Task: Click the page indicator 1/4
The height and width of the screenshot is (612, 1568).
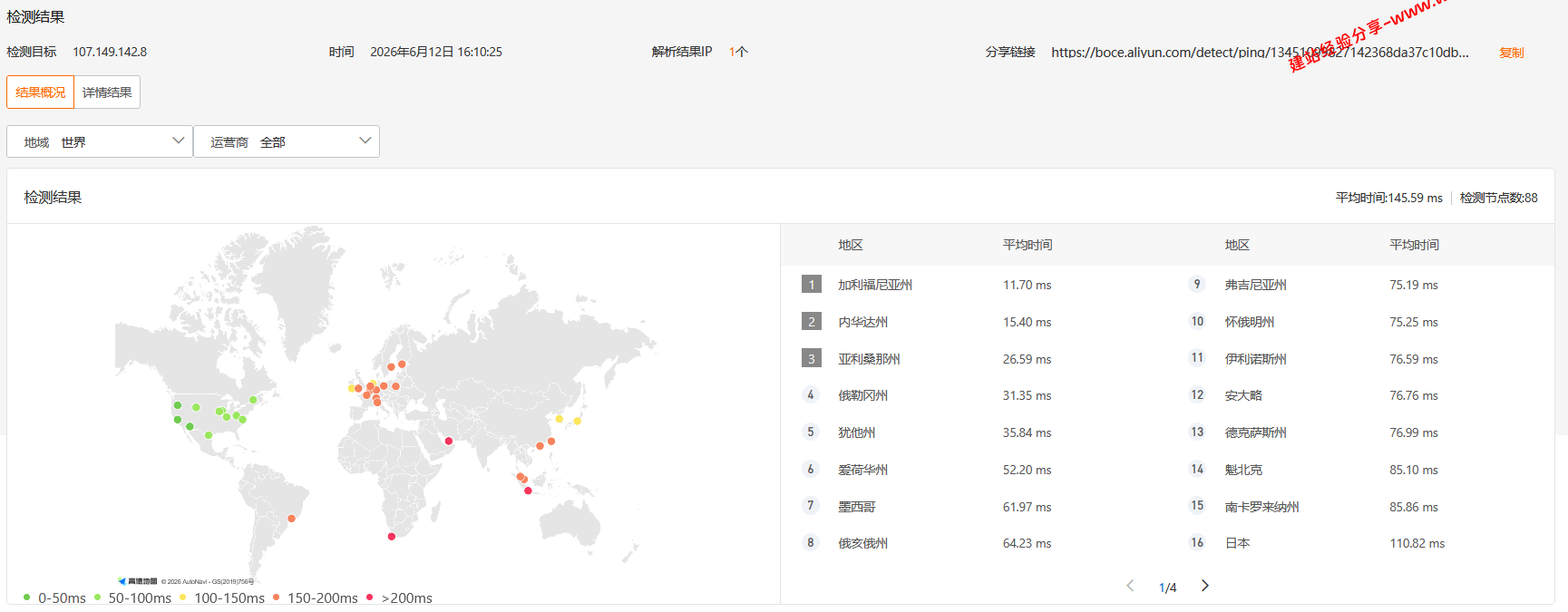Action: pyautogui.click(x=1167, y=588)
